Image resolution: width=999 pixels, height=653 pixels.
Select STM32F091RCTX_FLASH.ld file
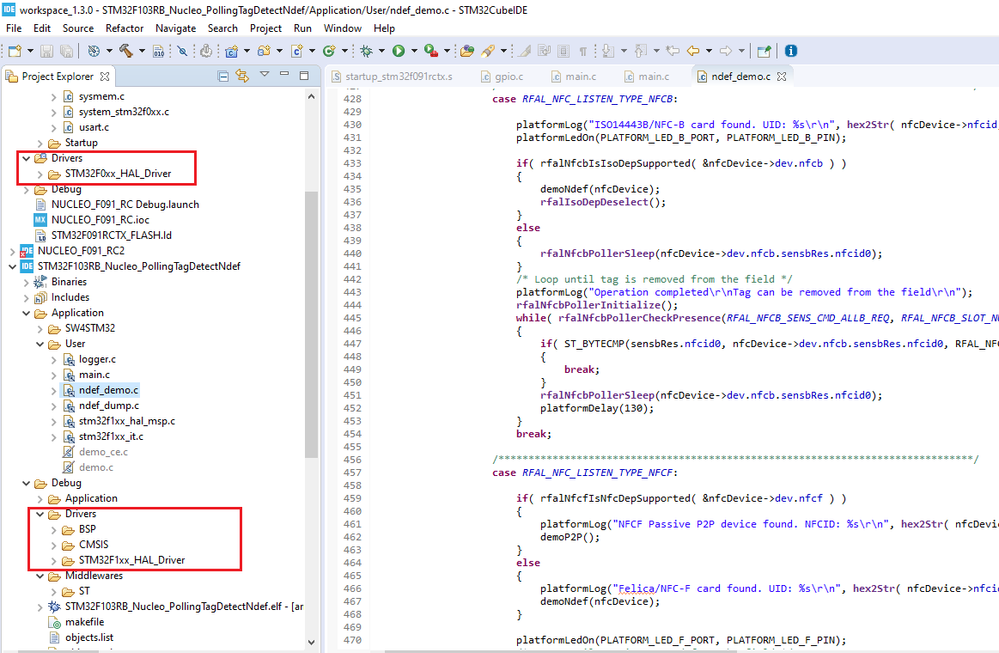(111, 235)
